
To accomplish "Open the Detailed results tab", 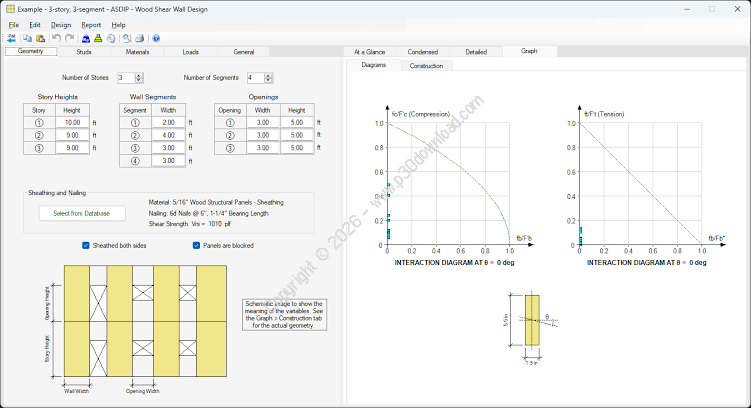I will (x=476, y=52).
